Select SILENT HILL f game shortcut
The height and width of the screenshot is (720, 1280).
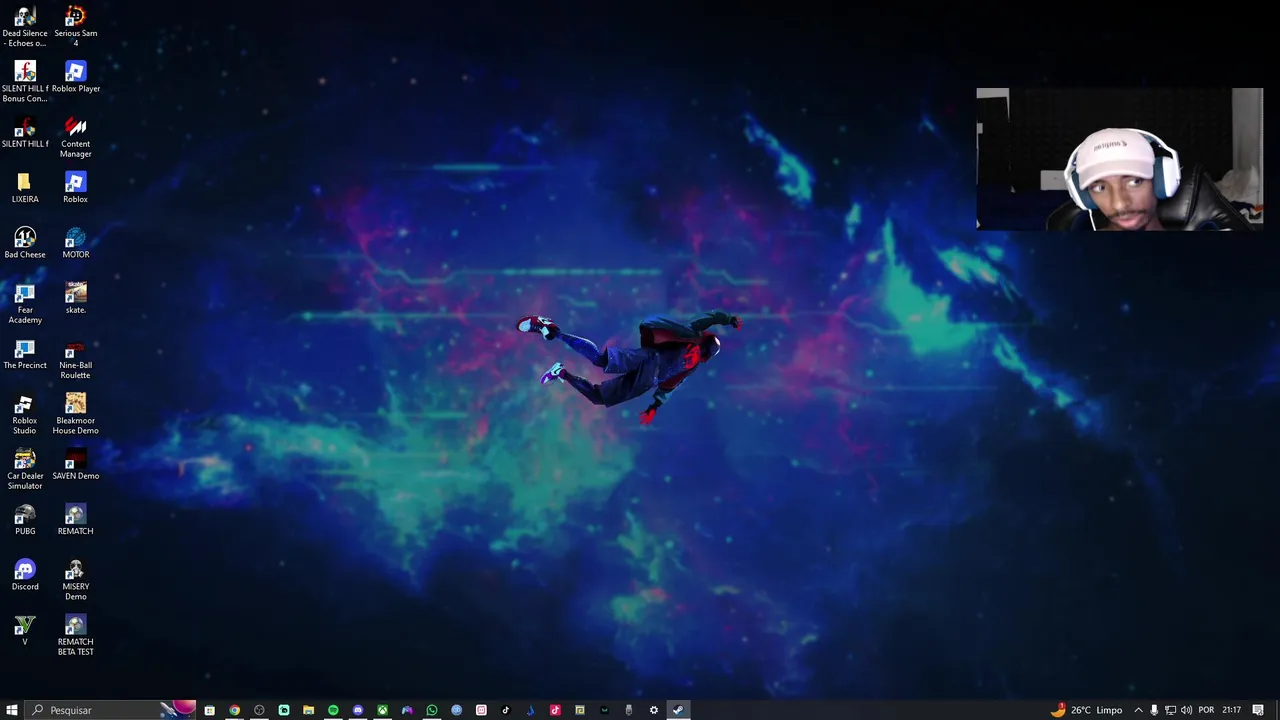coord(25,132)
